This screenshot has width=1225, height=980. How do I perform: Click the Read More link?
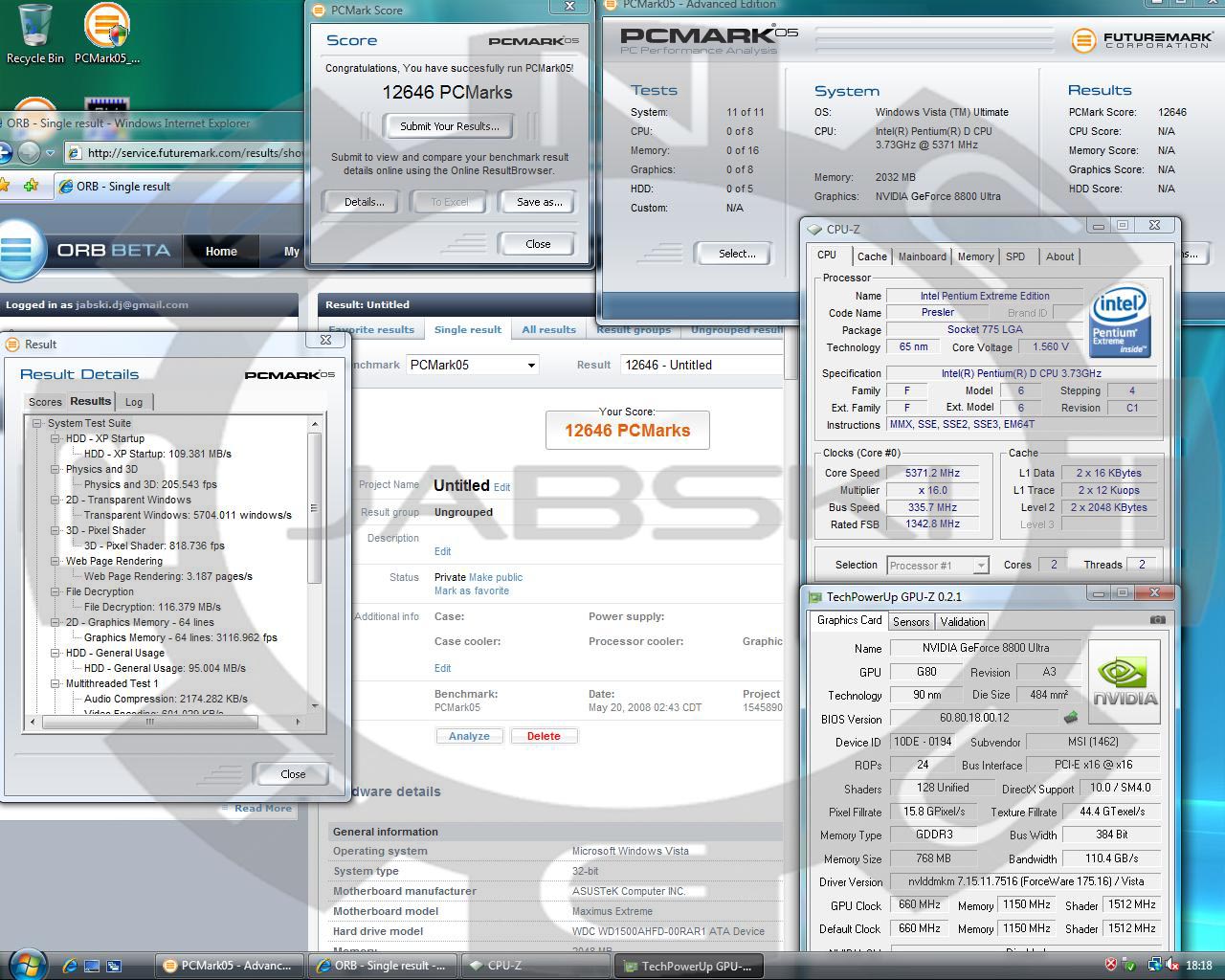coord(263,809)
